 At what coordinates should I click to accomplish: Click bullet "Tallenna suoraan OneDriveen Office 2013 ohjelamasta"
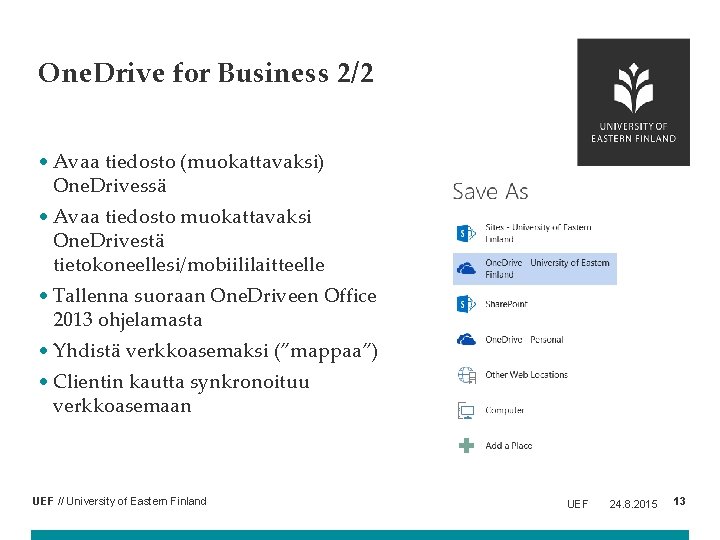[214, 308]
